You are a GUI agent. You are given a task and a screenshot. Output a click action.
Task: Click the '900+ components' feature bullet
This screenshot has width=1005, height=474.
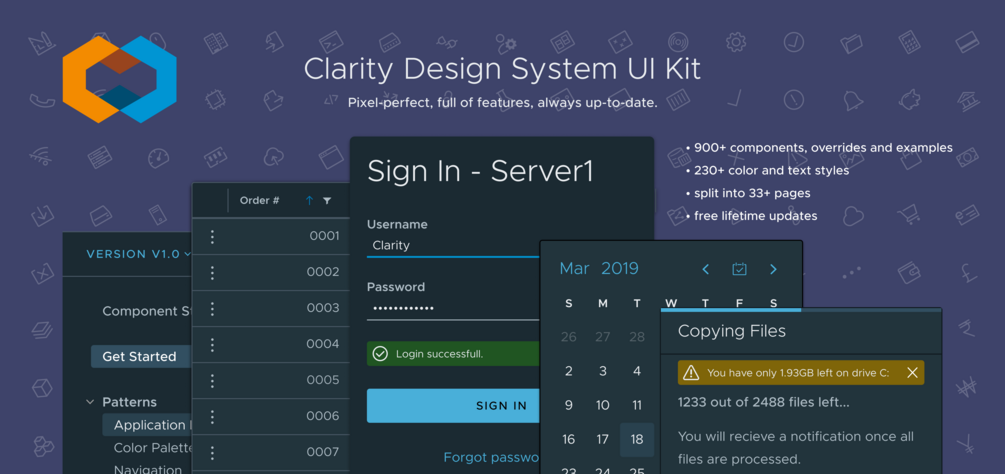[x=823, y=148]
